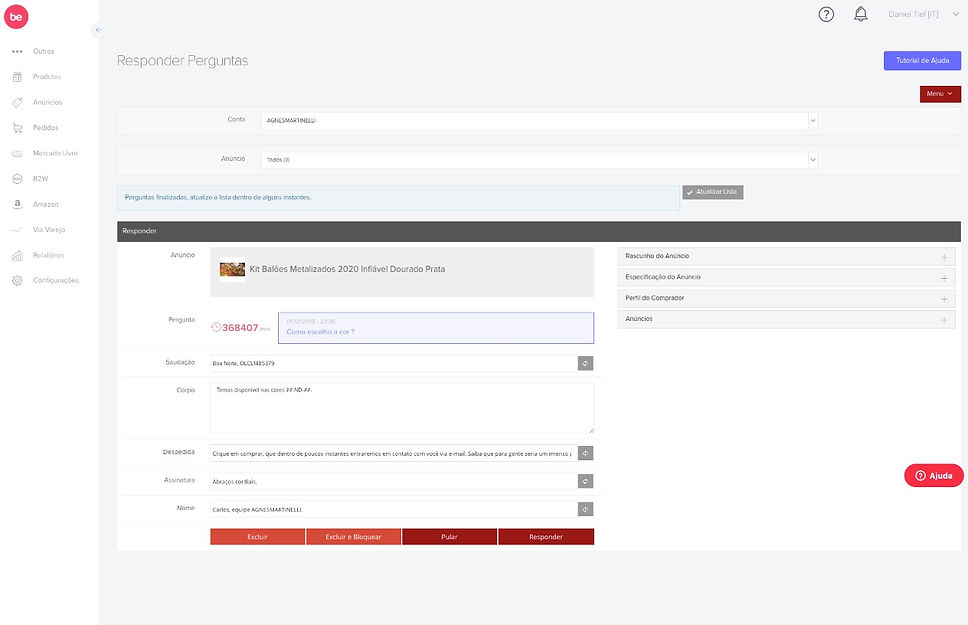Refresh the Despedida field with its icon
This screenshot has width=968, height=625.
pos(585,453)
